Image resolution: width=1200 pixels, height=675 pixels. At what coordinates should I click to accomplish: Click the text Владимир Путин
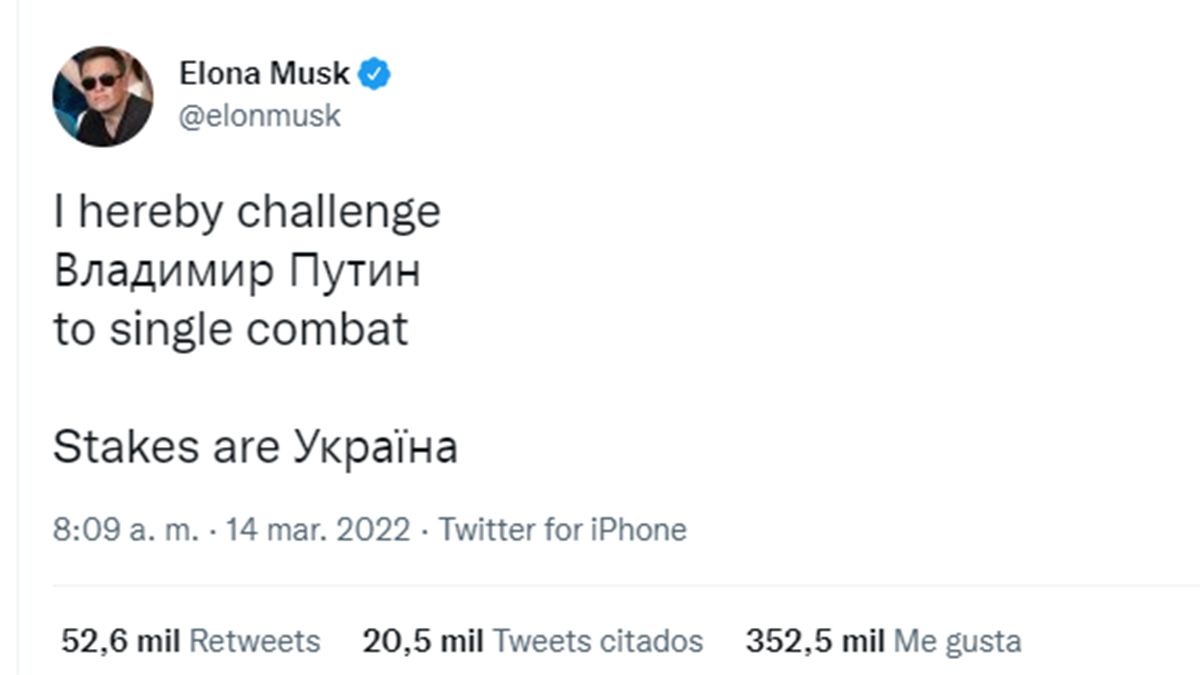(x=240, y=268)
